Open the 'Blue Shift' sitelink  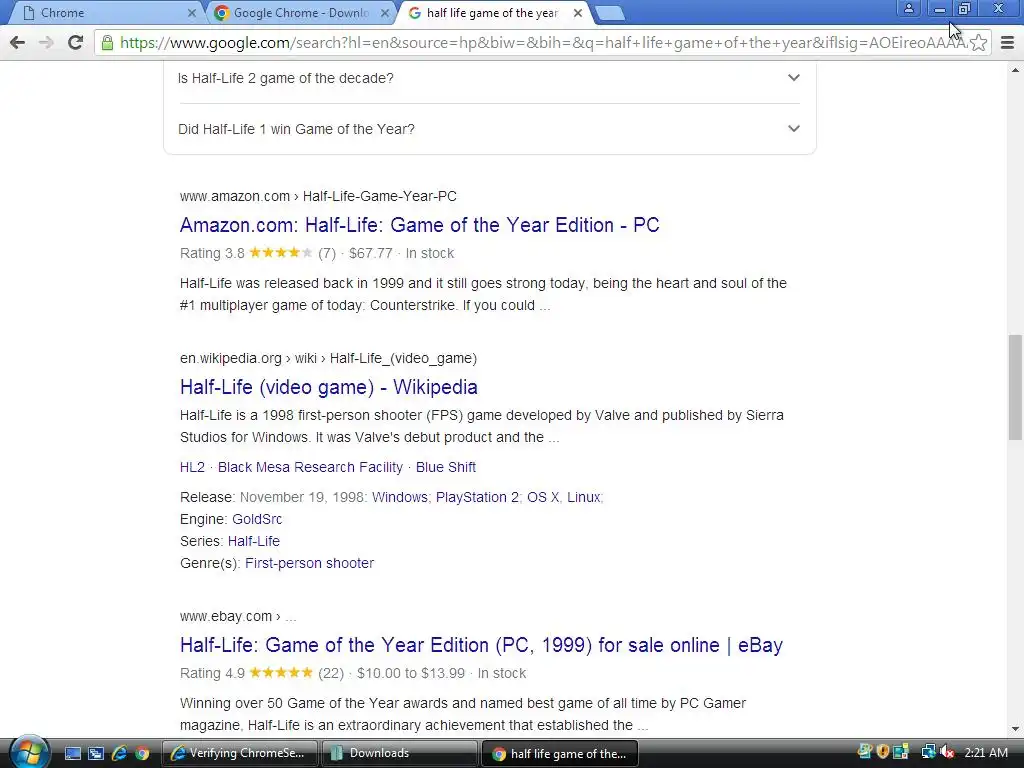(x=446, y=468)
